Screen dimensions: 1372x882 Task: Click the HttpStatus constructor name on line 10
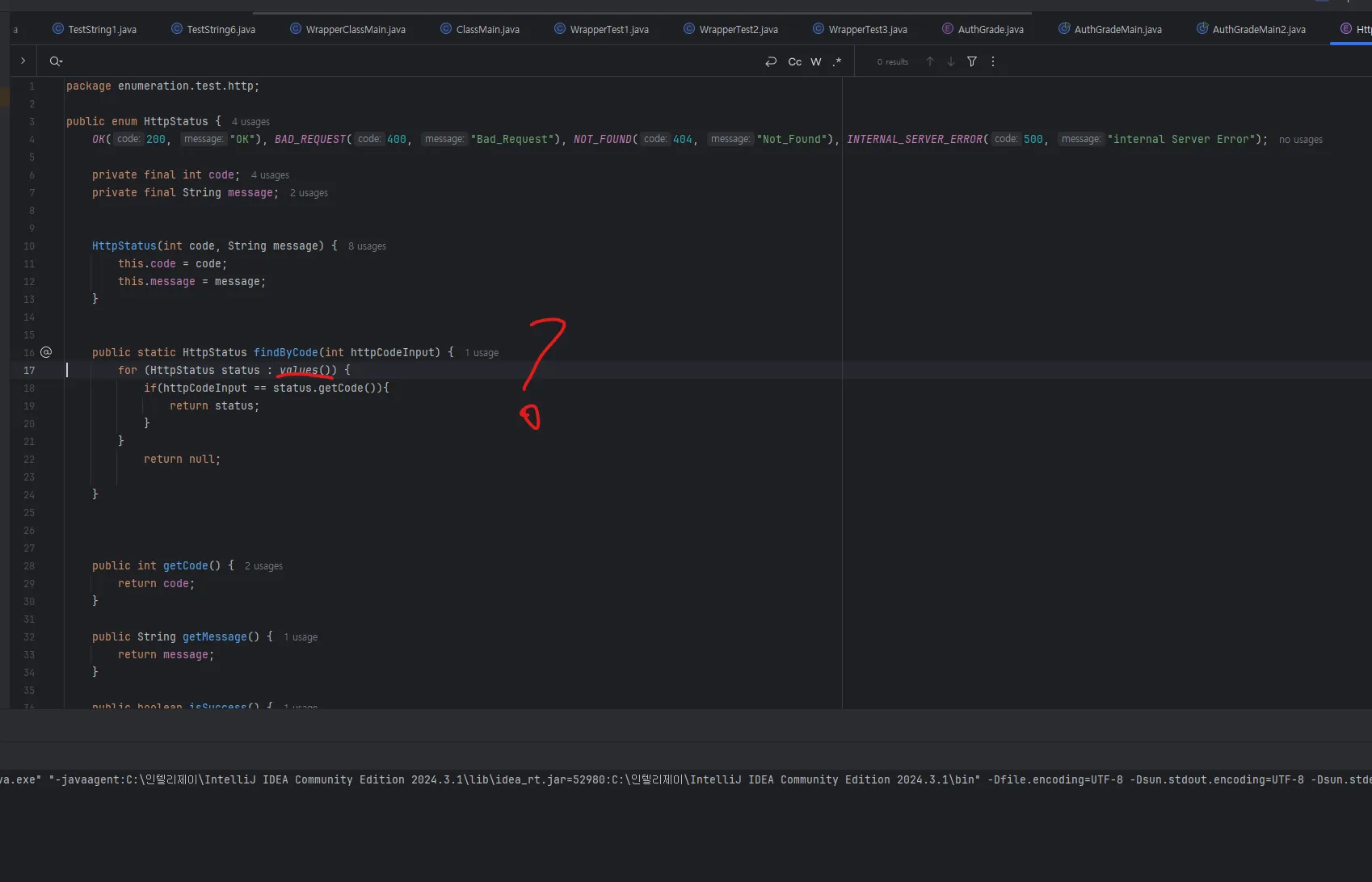click(124, 246)
